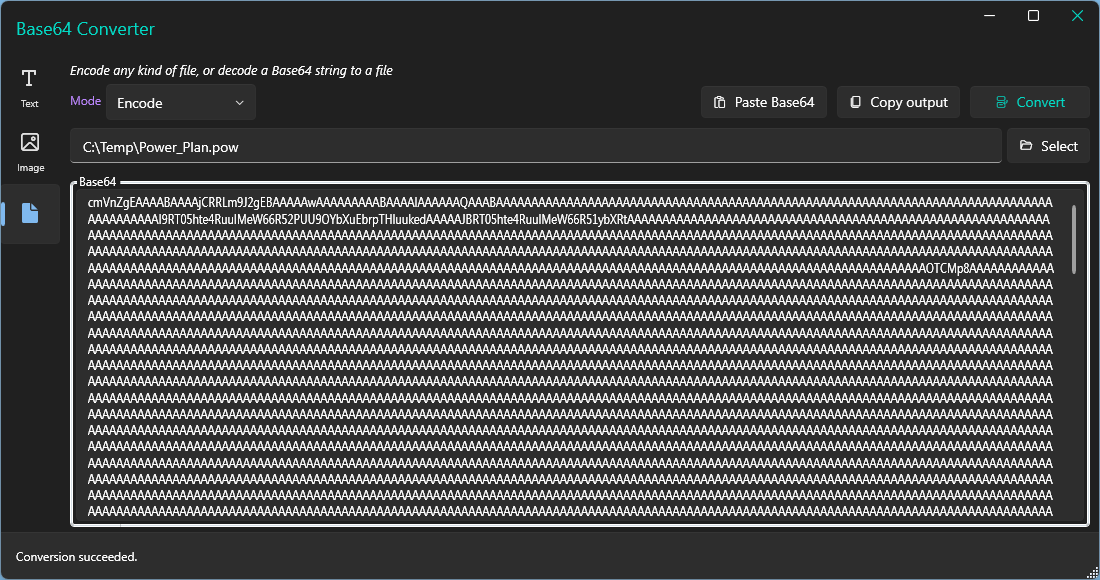Click the copy icon on Copy output
This screenshot has height=580, width=1100.
point(855,102)
